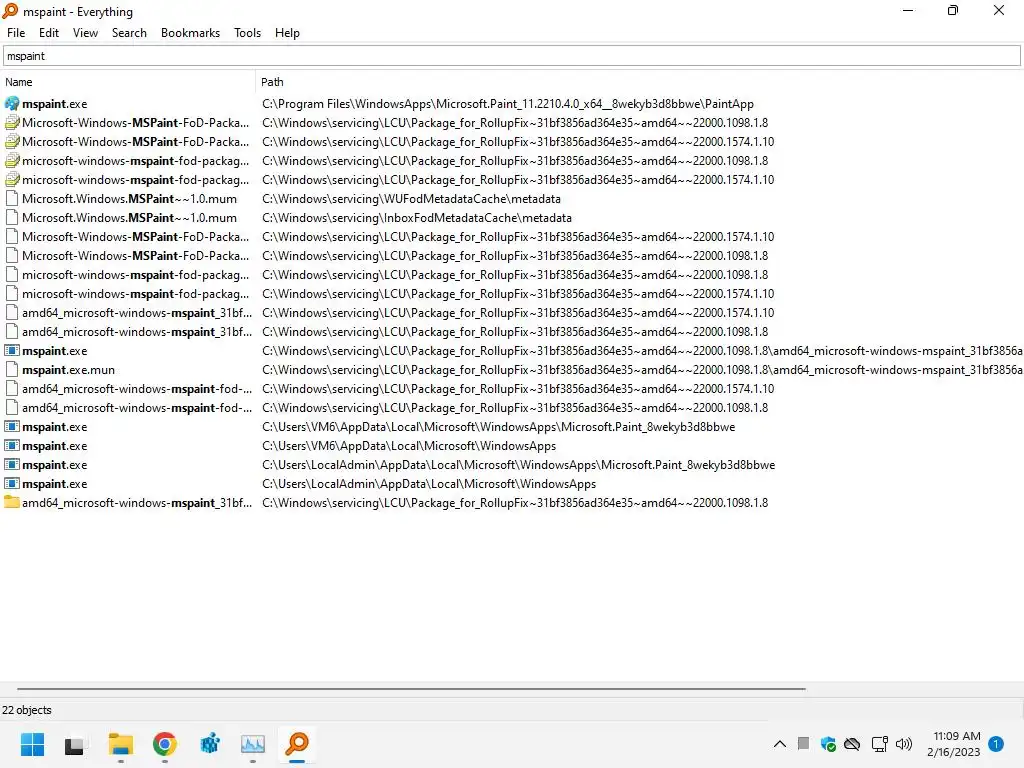Image resolution: width=1024 pixels, height=768 pixels.
Task: Click the yellow folder icon of amd64_microsoft-windows-mspaint_31bf
Action: pyautogui.click(x=12, y=502)
